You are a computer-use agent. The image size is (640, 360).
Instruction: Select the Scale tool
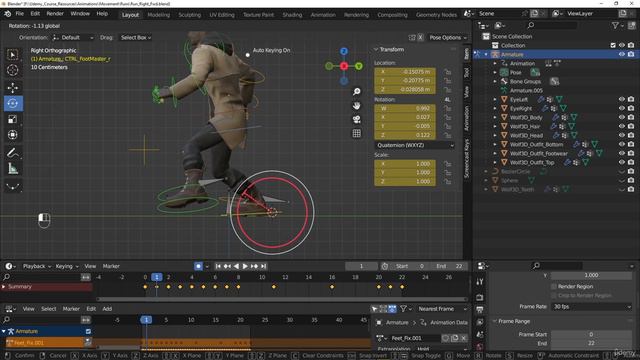coord(13,119)
